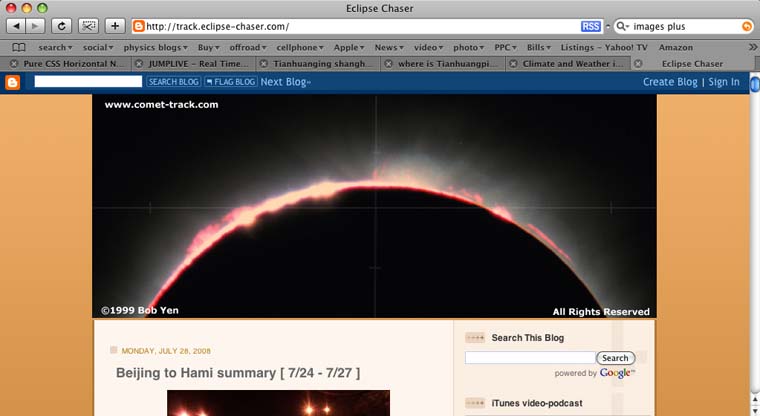Click the FLAG BLOG button
760x416 pixels.
point(230,82)
